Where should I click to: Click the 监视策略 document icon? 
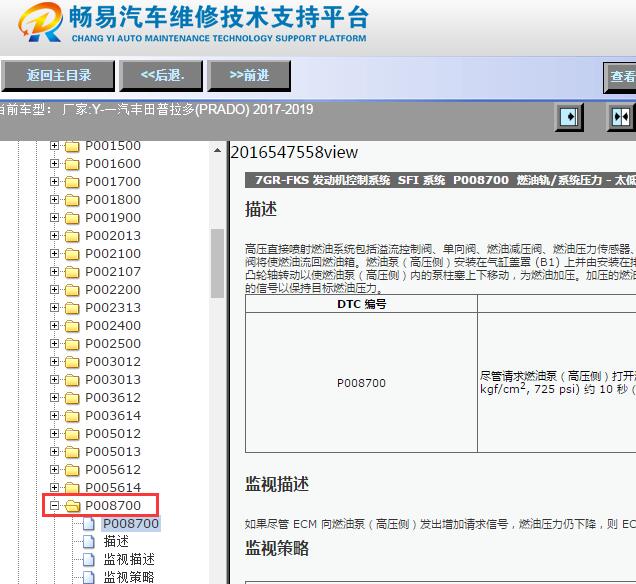89,577
